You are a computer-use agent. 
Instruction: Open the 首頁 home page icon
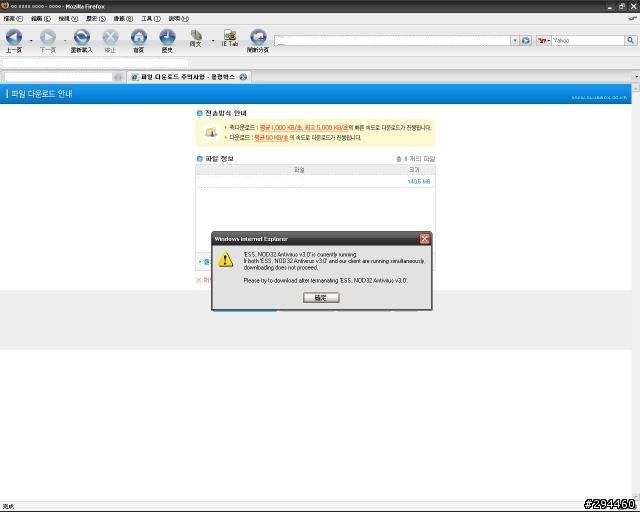pos(139,37)
